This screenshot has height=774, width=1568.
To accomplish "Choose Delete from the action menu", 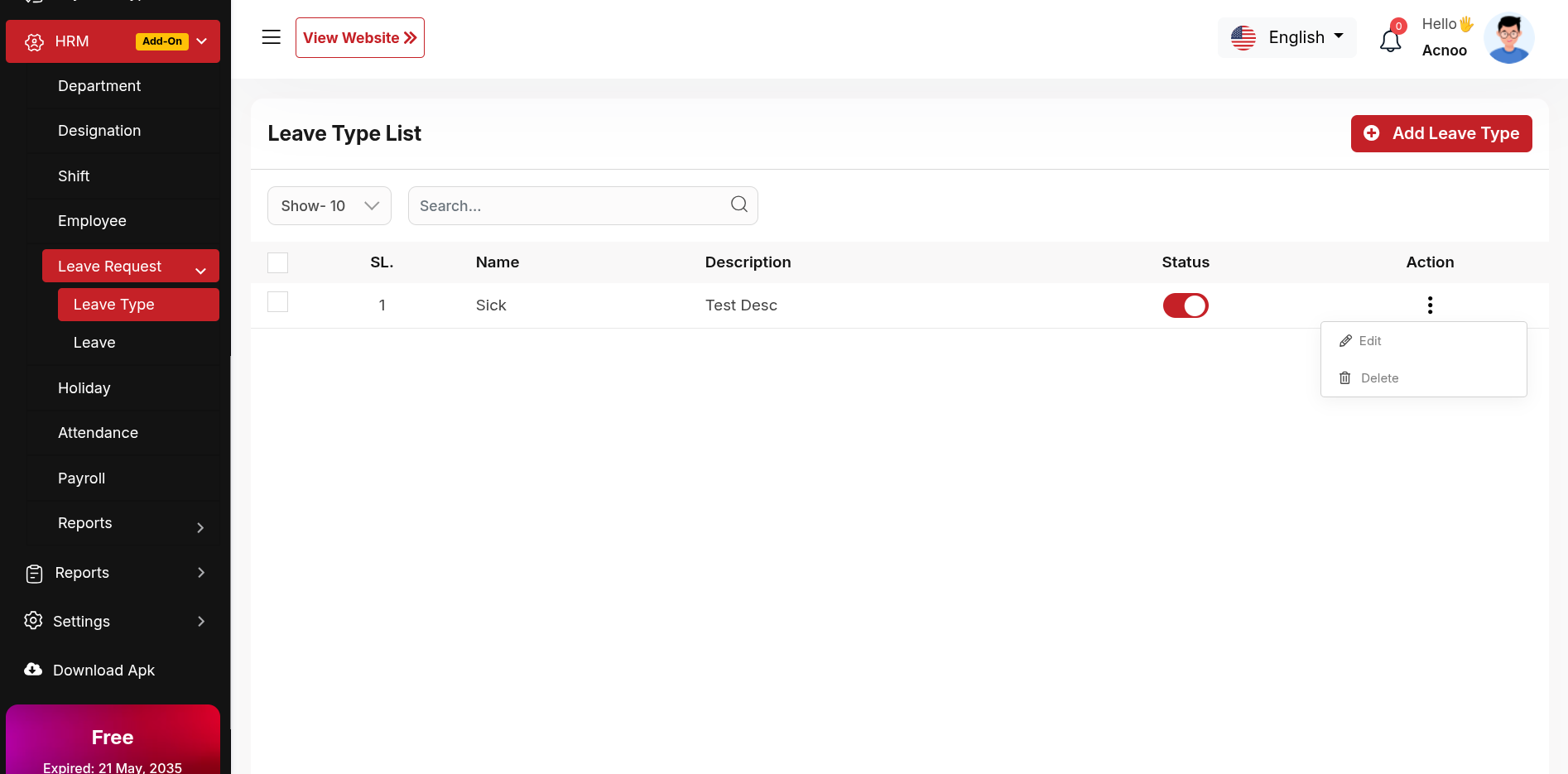I will [1378, 378].
